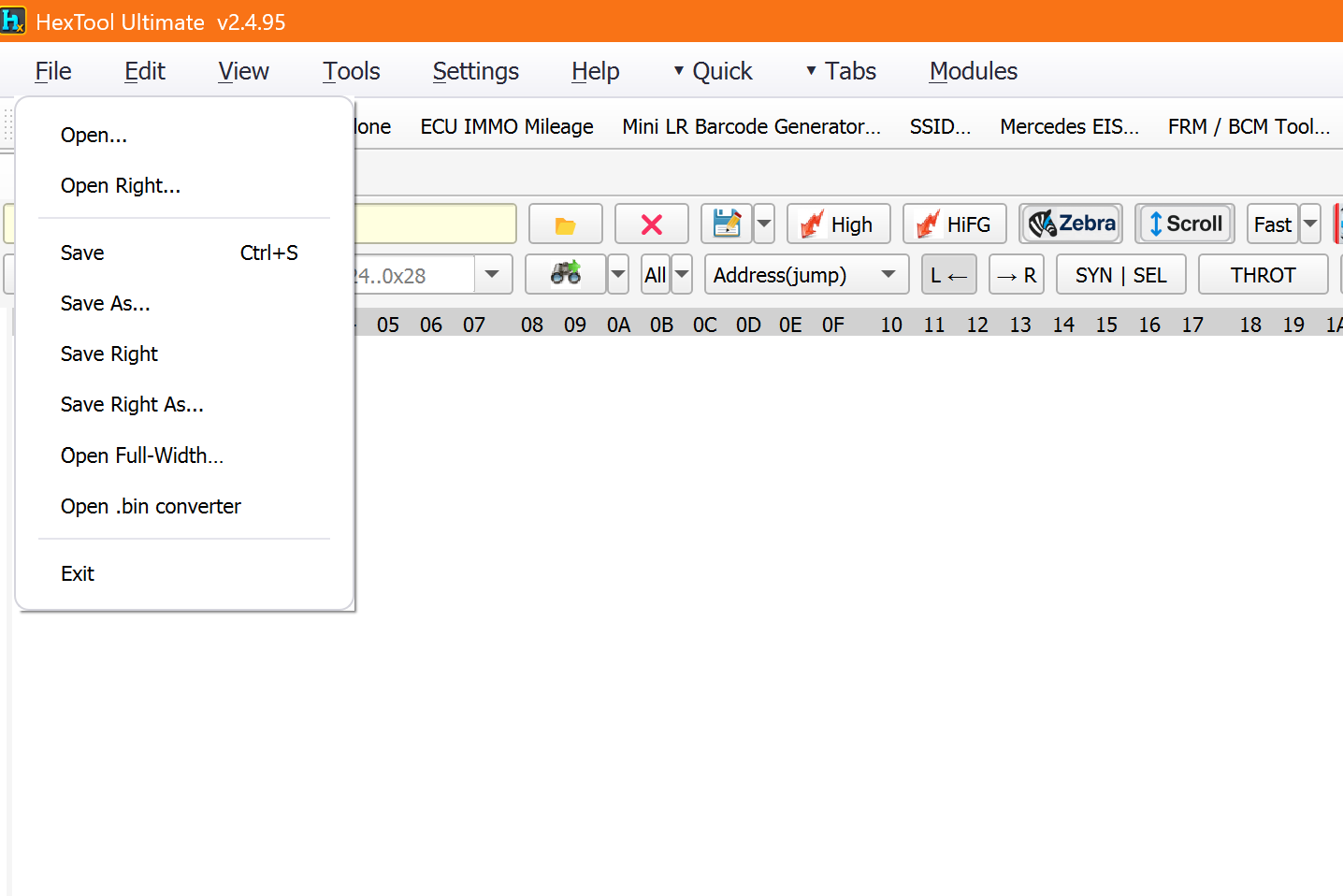The height and width of the screenshot is (896, 1343).
Task: Open .bin converter from File menu
Action: pyautogui.click(x=184, y=506)
